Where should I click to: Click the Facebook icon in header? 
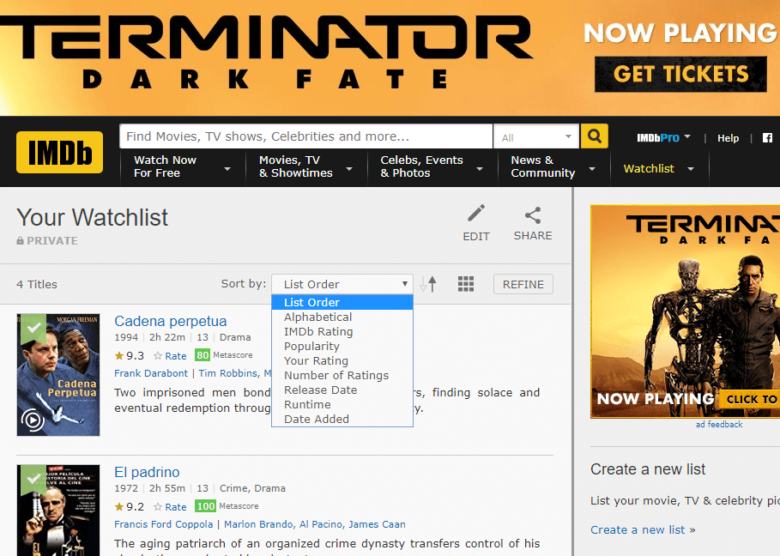pos(767,138)
